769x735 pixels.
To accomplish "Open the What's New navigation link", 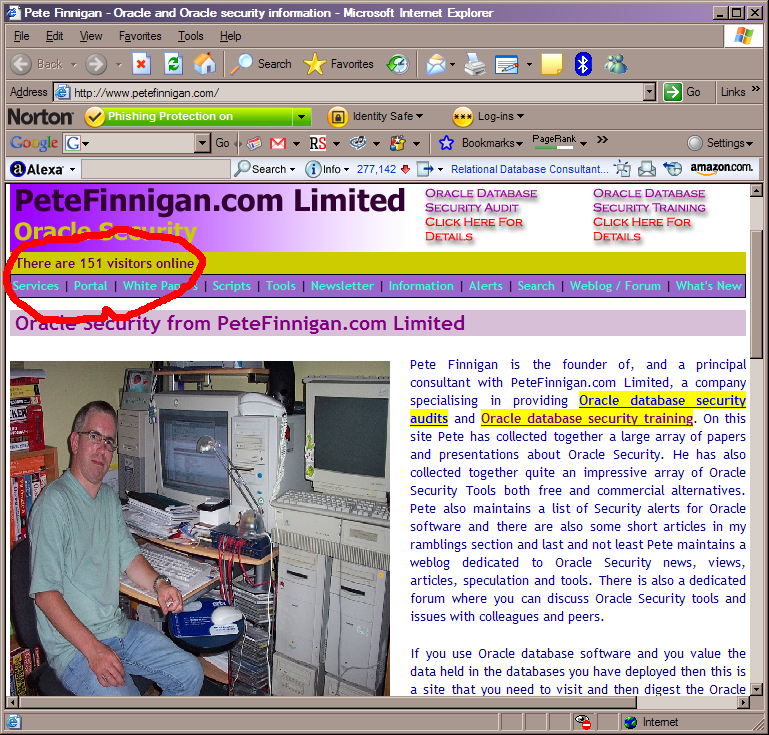I will (709, 286).
